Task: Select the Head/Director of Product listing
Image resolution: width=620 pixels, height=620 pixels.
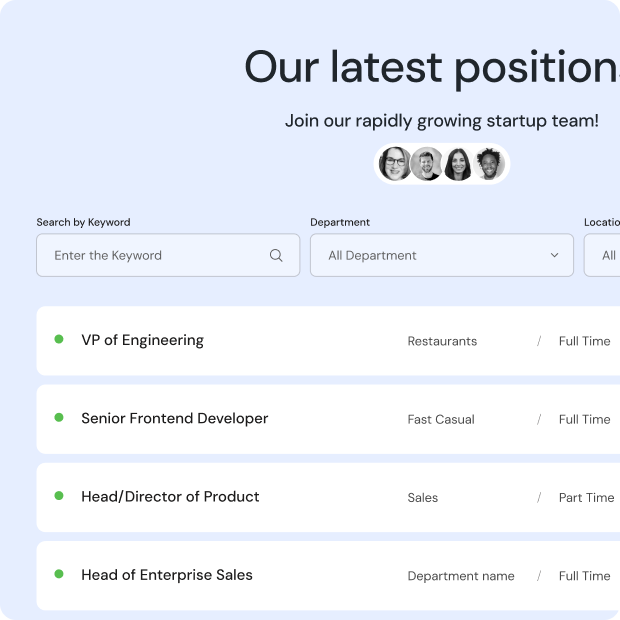Action: click(x=170, y=496)
